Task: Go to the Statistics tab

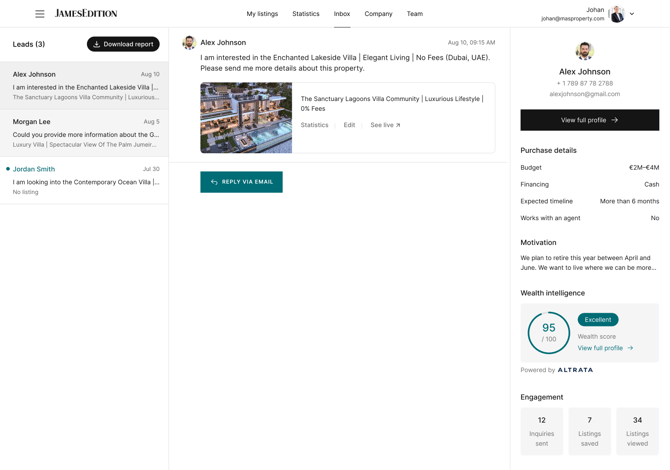Action: tap(306, 14)
